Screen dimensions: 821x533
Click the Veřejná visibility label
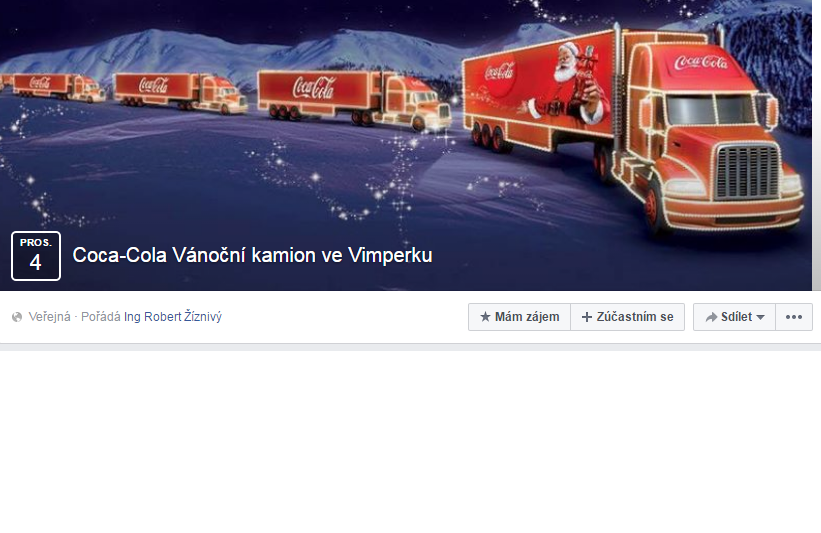pyautogui.click(x=49, y=317)
